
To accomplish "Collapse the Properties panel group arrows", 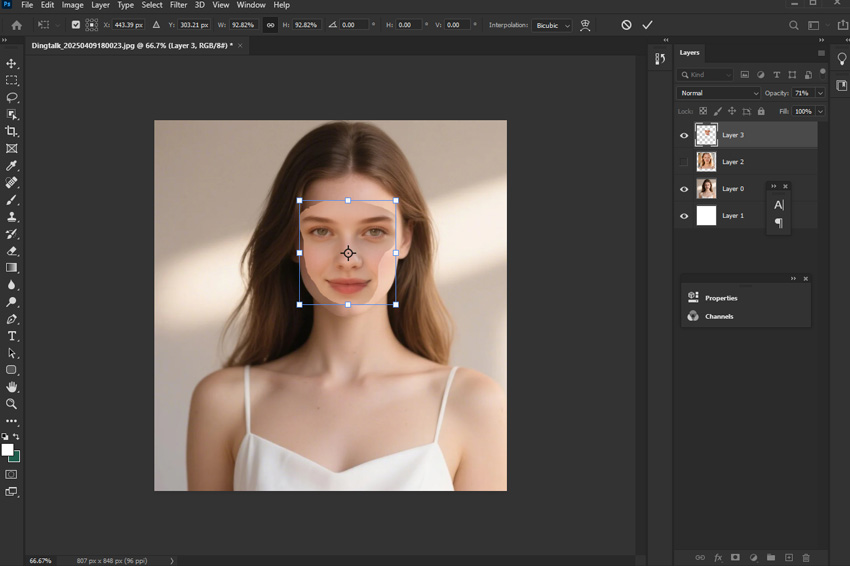I will pyautogui.click(x=793, y=279).
